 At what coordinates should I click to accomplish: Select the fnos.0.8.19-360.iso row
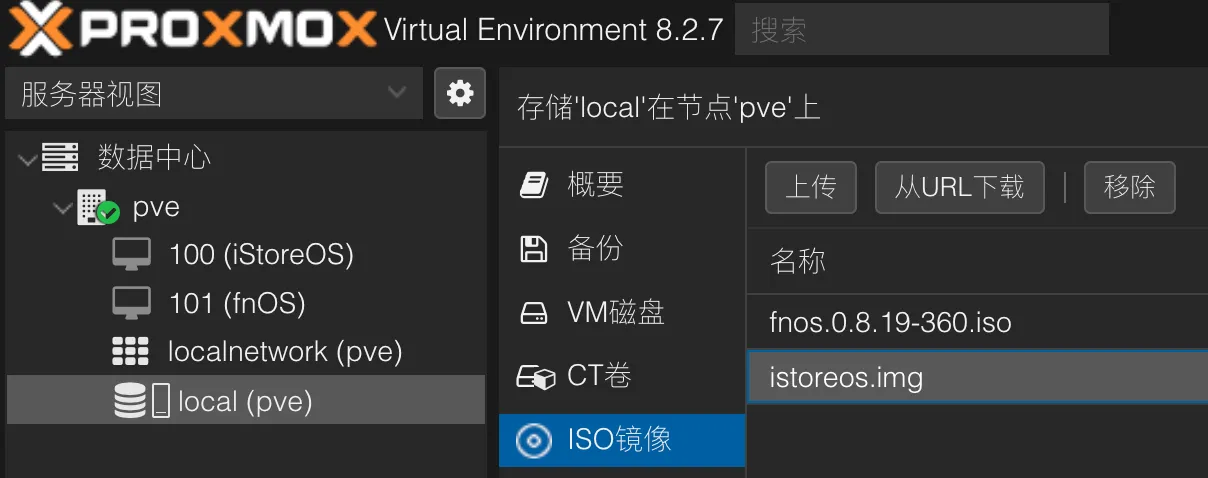pos(978,323)
